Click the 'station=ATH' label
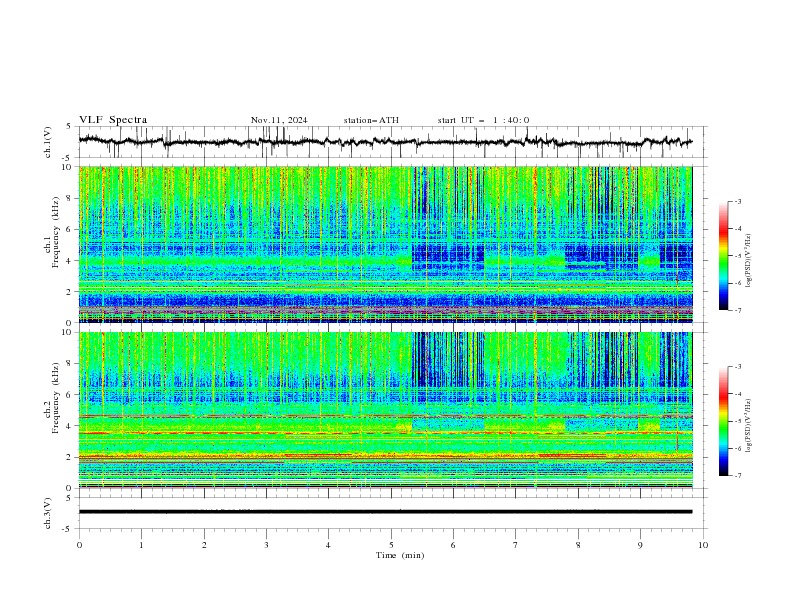This screenshot has width=792, height=612. [371, 120]
